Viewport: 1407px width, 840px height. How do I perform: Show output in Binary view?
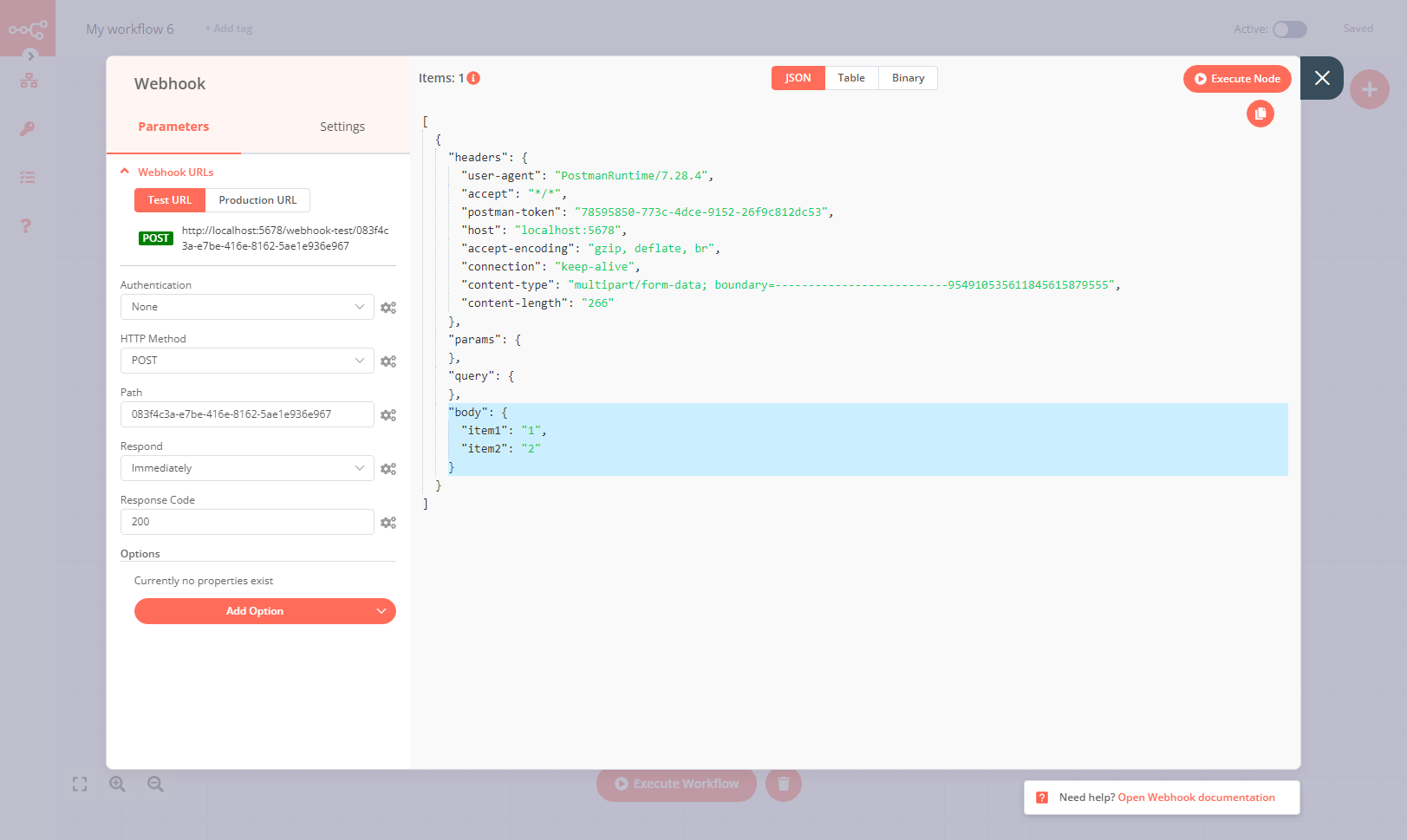(x=909, y=78)
